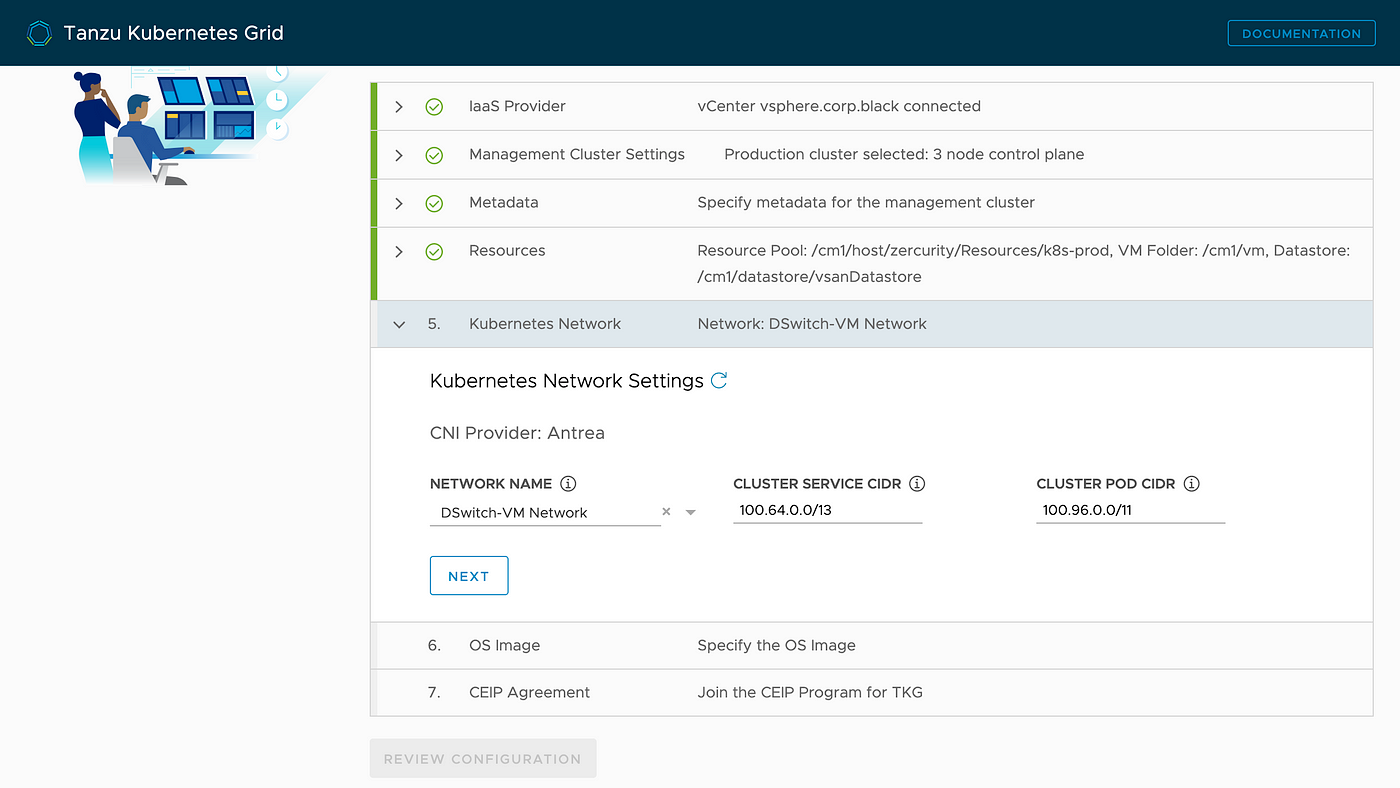Click 'Production cluster selected: 3 node control plane'

(904, 154)
